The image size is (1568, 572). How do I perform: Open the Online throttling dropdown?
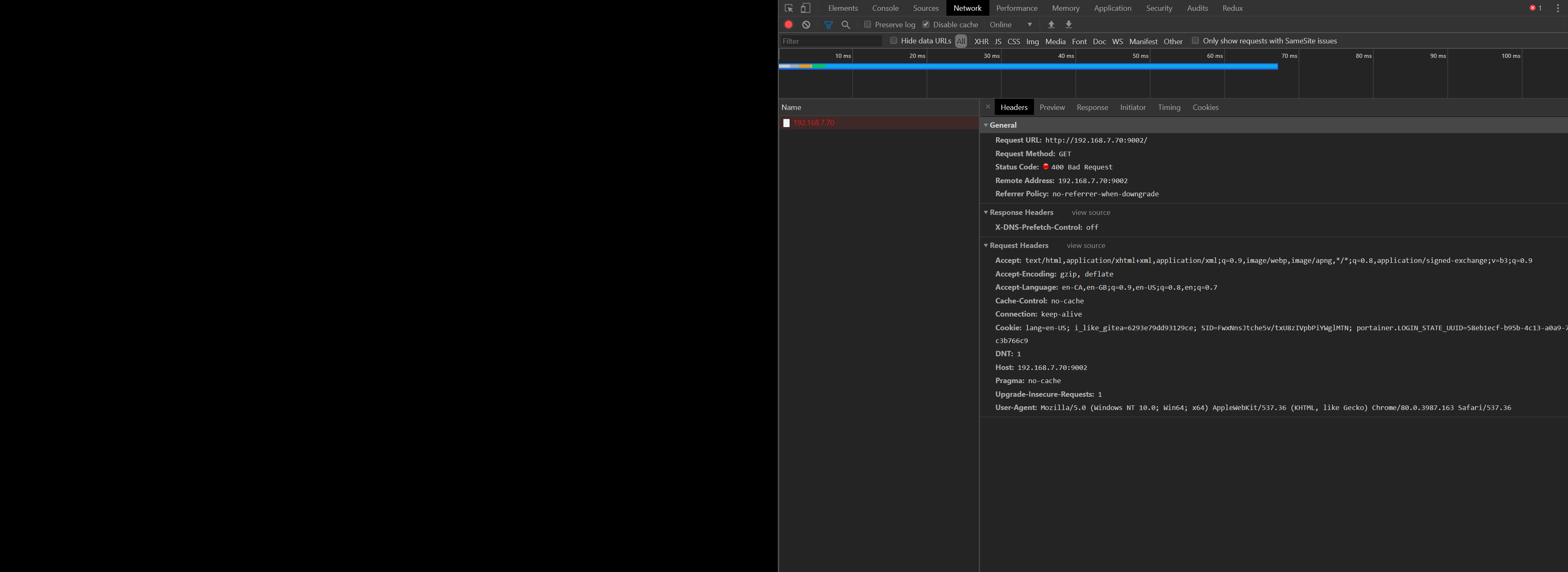(x=1010, y=24)
